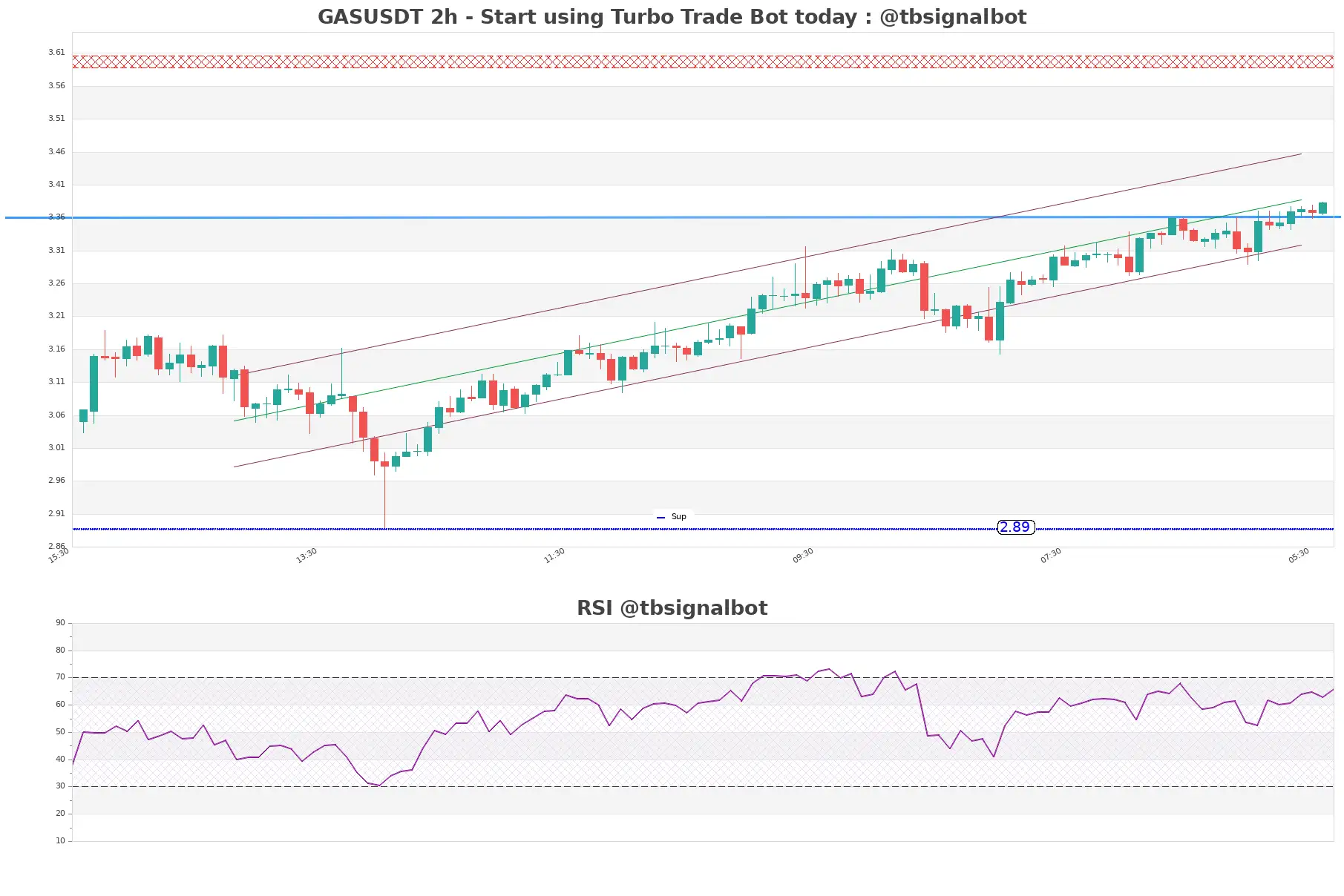The image size is (1344, 896).
Task: Click the 3.01 price axis label
Action: [x=56, y=448]
